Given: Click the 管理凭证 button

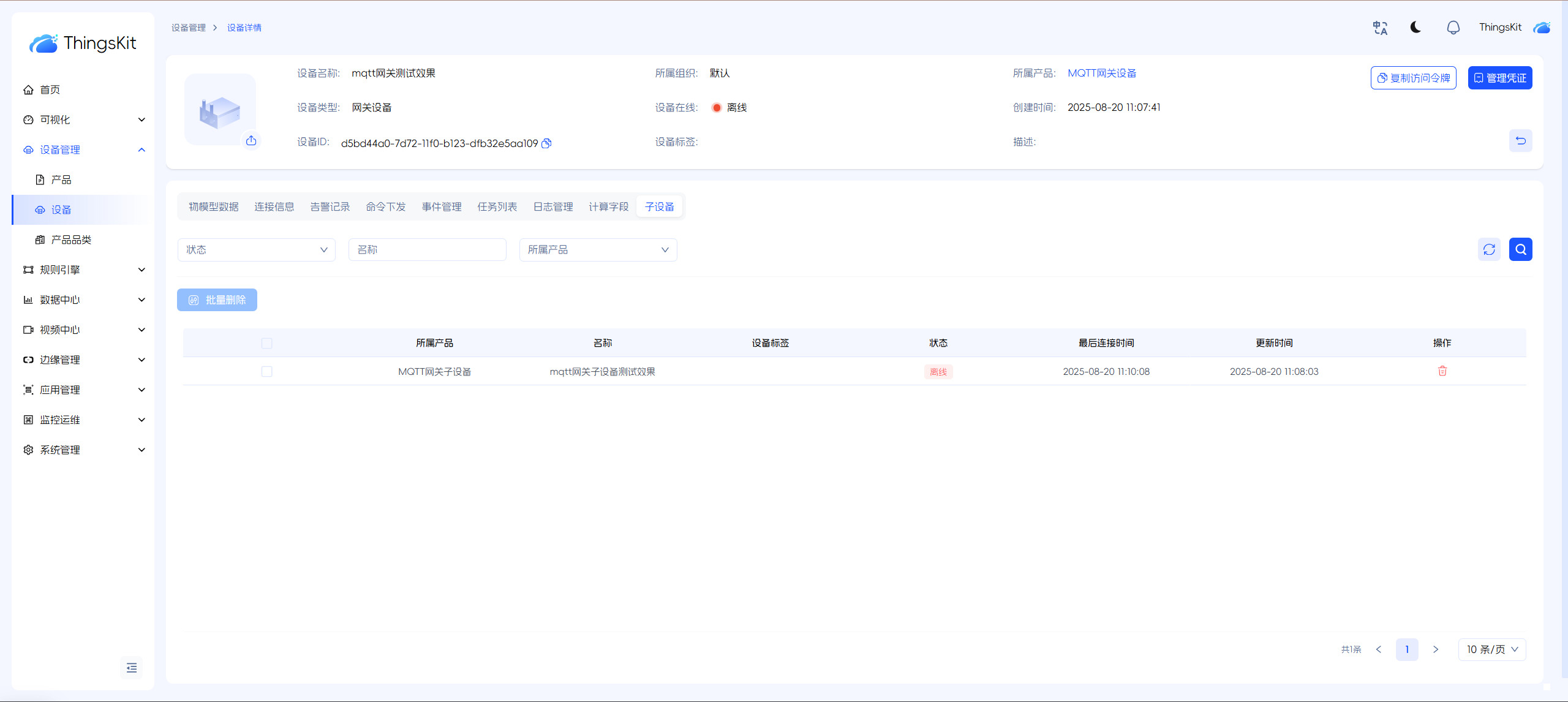Looking at the screenshot, I should coord(1499,78).
